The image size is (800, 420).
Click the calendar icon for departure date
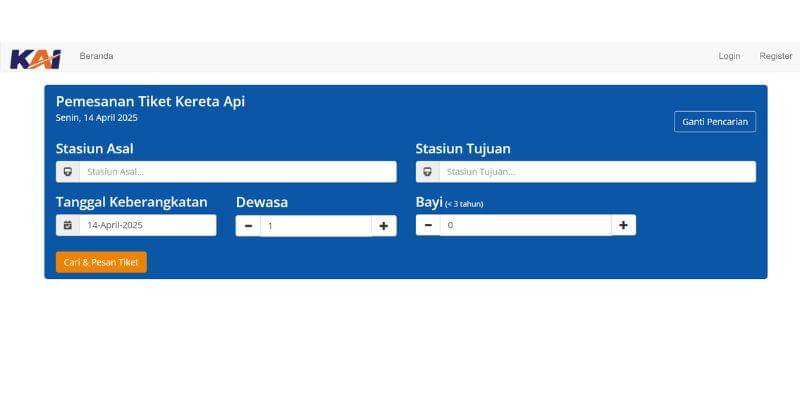point(67,225)
